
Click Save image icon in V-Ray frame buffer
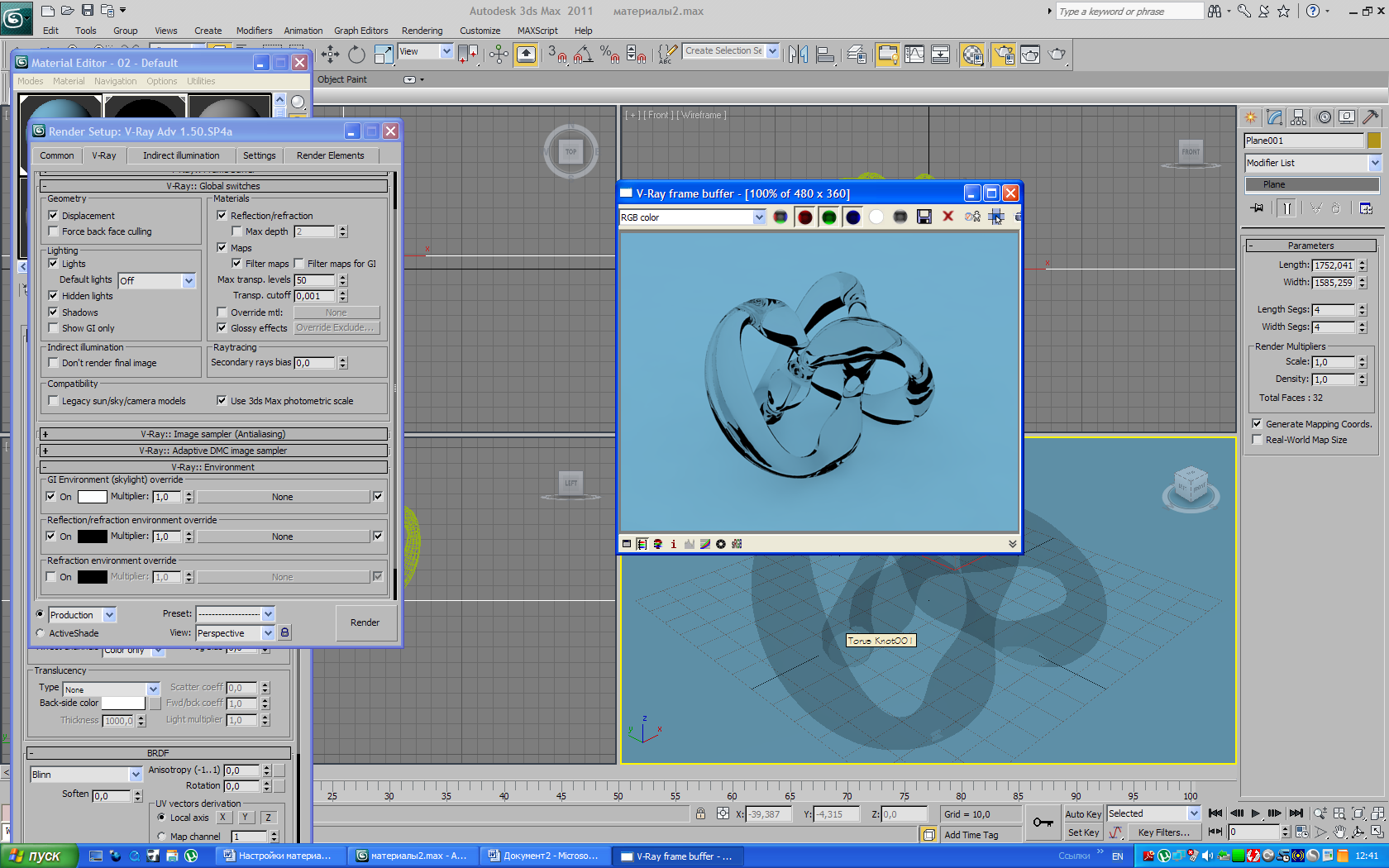point(924,217)
